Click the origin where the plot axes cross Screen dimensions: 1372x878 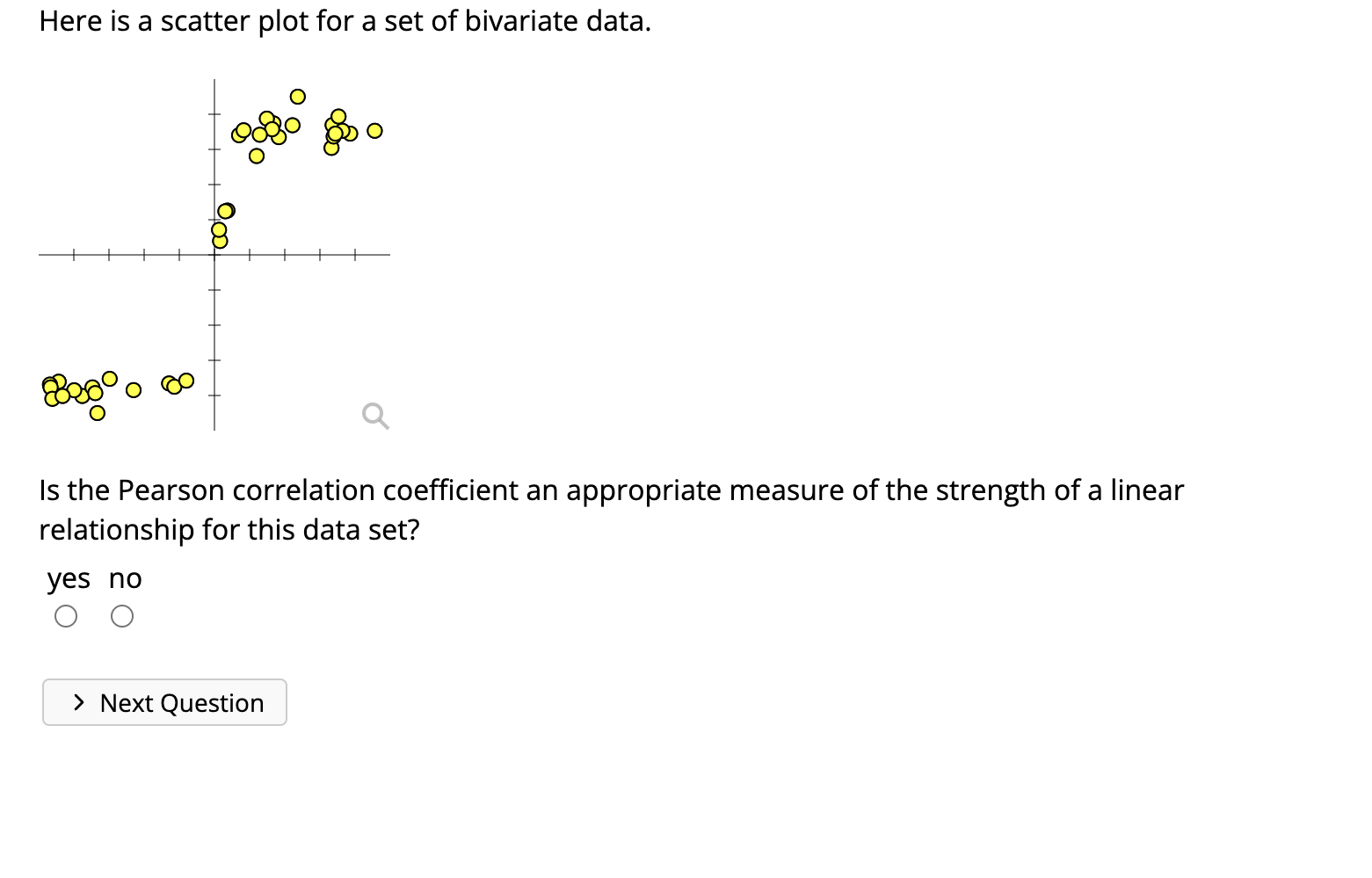[x=214, y=255]
